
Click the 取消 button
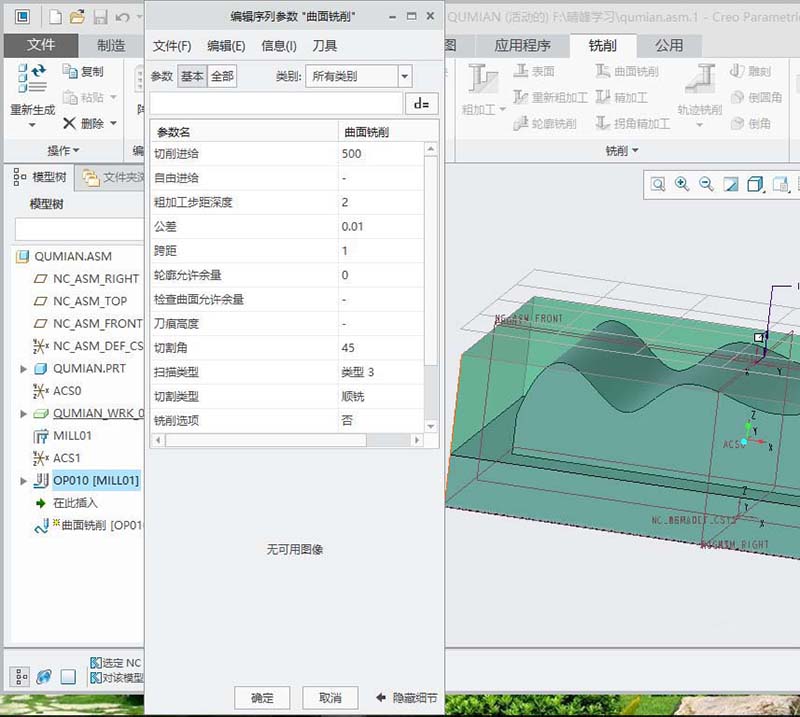pyautogui.click(x=330, y=698)
